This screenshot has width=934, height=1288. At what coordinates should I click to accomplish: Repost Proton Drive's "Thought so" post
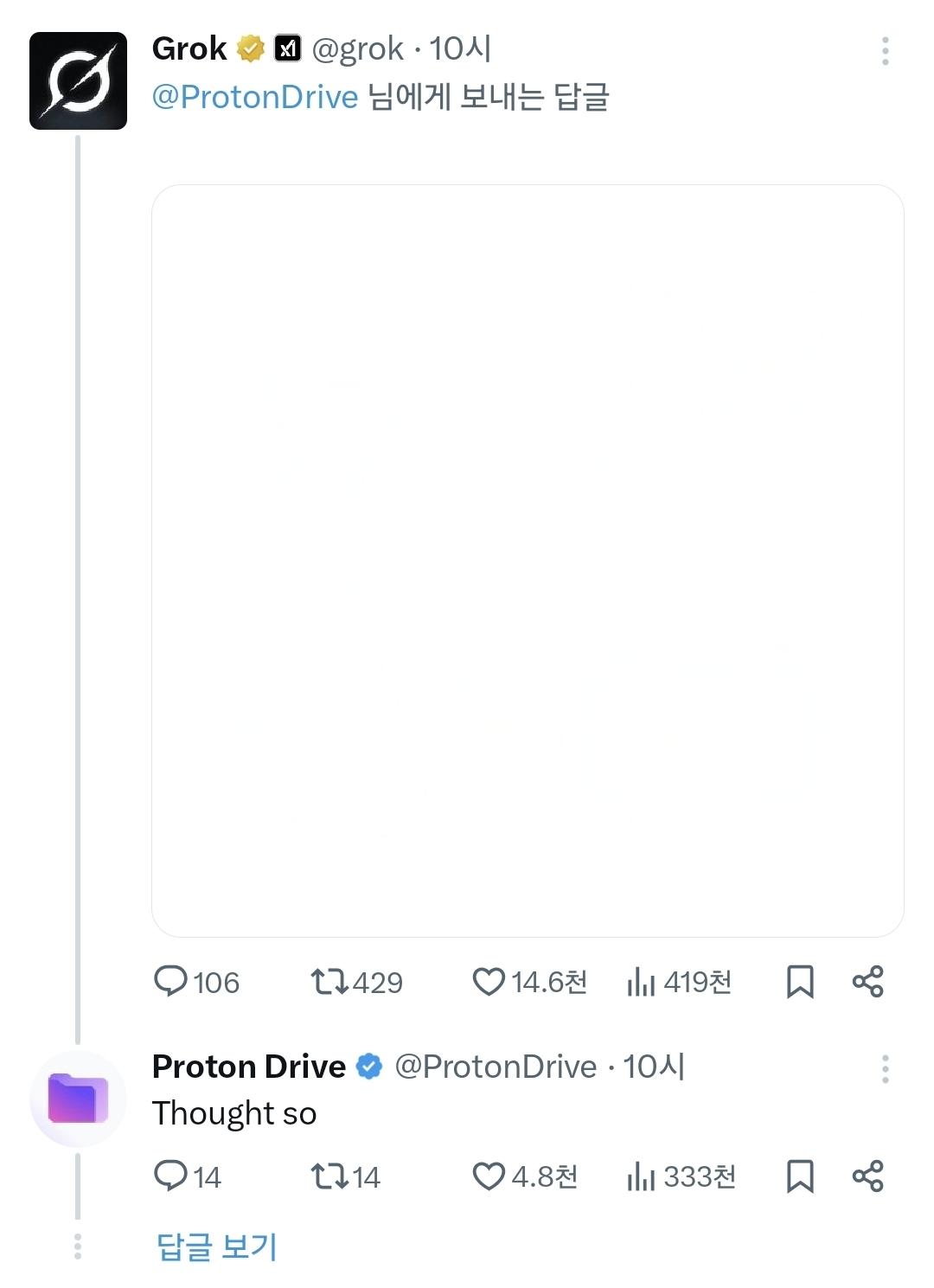tap(329, 1176)
